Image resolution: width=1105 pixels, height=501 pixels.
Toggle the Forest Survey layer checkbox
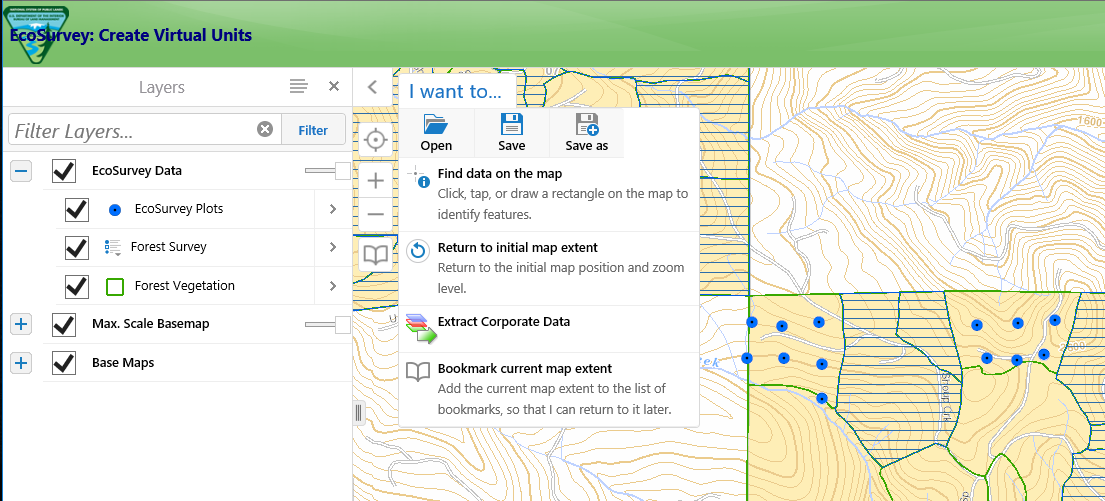click(x=77, y=247)
